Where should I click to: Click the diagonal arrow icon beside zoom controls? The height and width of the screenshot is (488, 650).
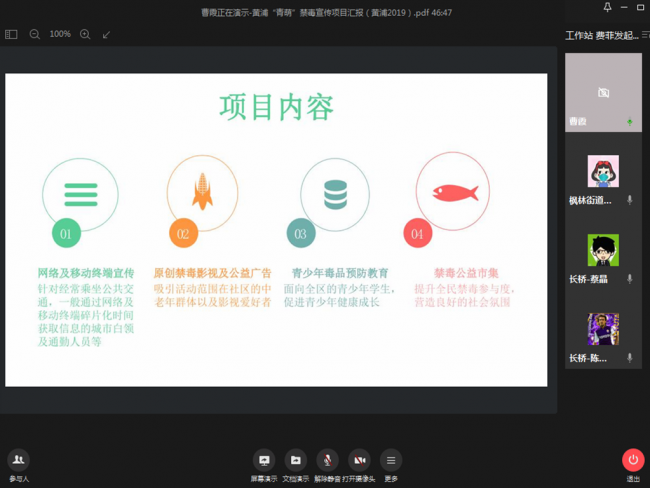[107, 34]
